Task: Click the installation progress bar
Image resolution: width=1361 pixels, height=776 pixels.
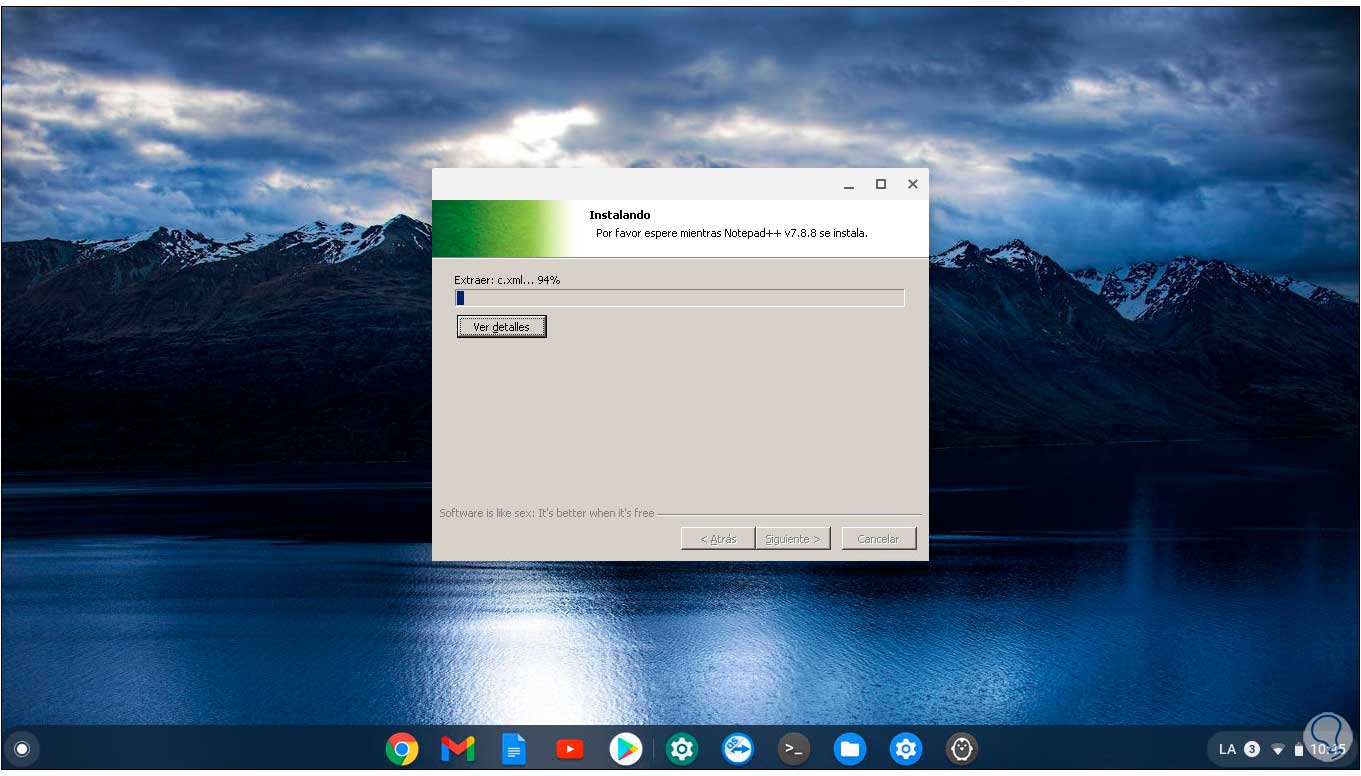Action: click(680, 298)
